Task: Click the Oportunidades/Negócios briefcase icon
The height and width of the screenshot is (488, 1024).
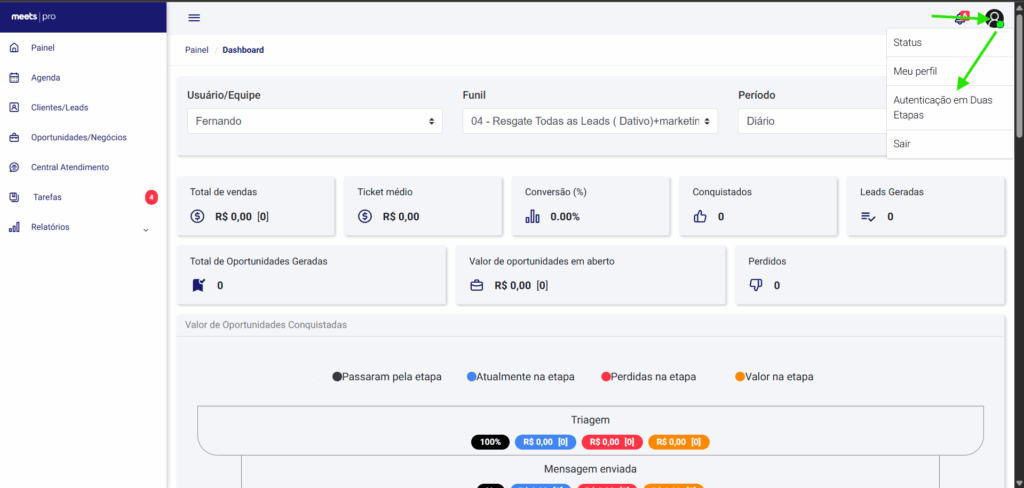Action: tap(14, 137)
